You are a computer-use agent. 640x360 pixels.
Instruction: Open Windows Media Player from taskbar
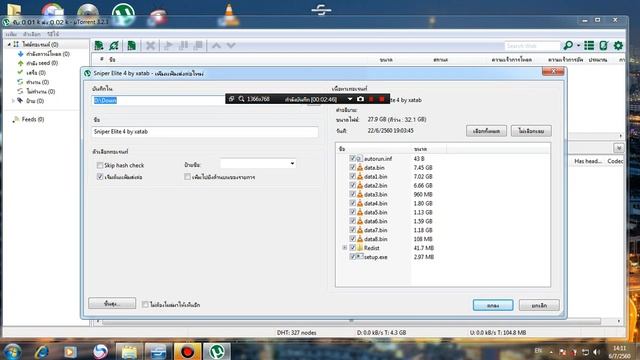(x=70, y=351)
